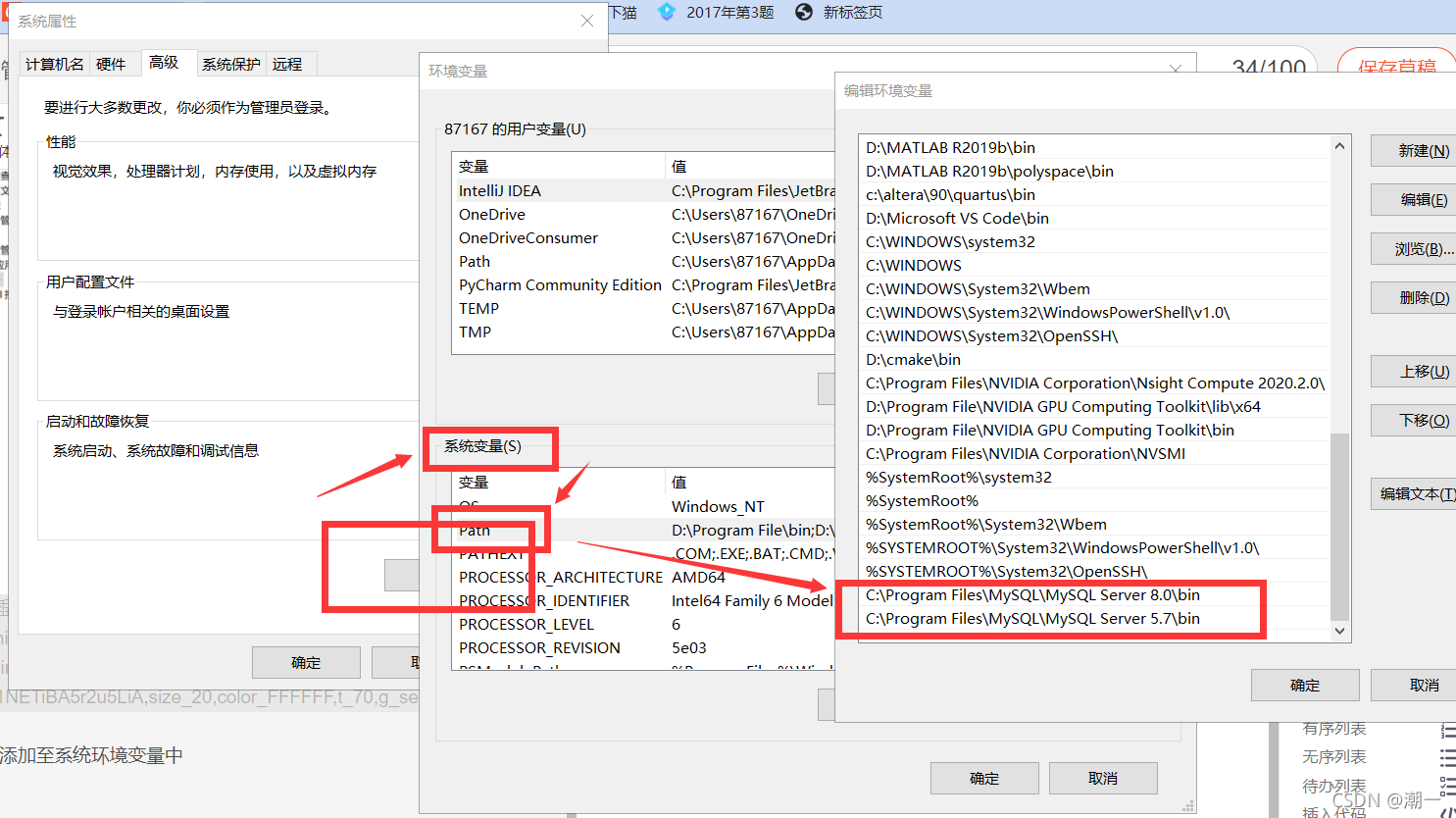Select IntelliJ IDEA user variable row

tap(643, 191)
